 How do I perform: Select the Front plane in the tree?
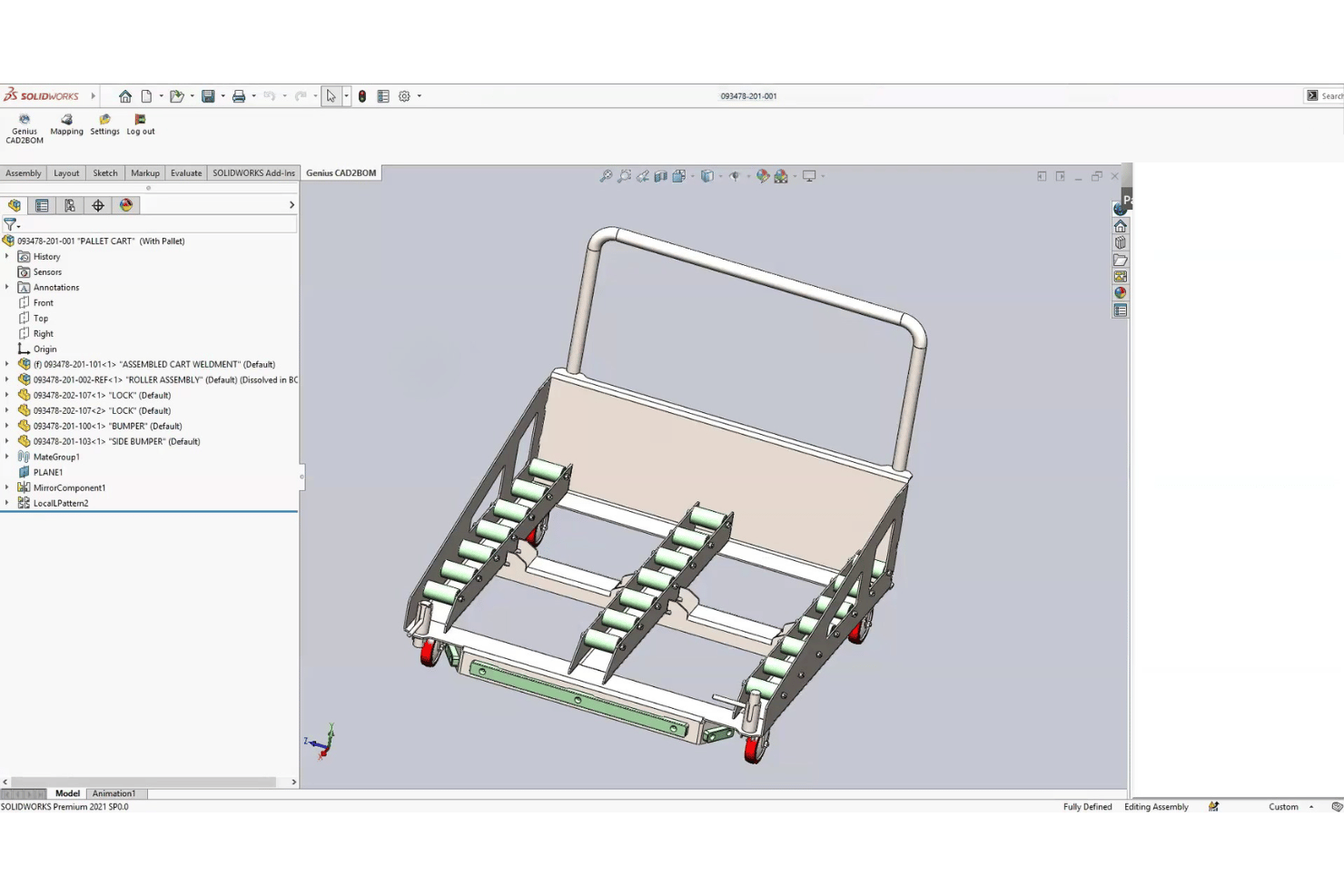point(44,303)
